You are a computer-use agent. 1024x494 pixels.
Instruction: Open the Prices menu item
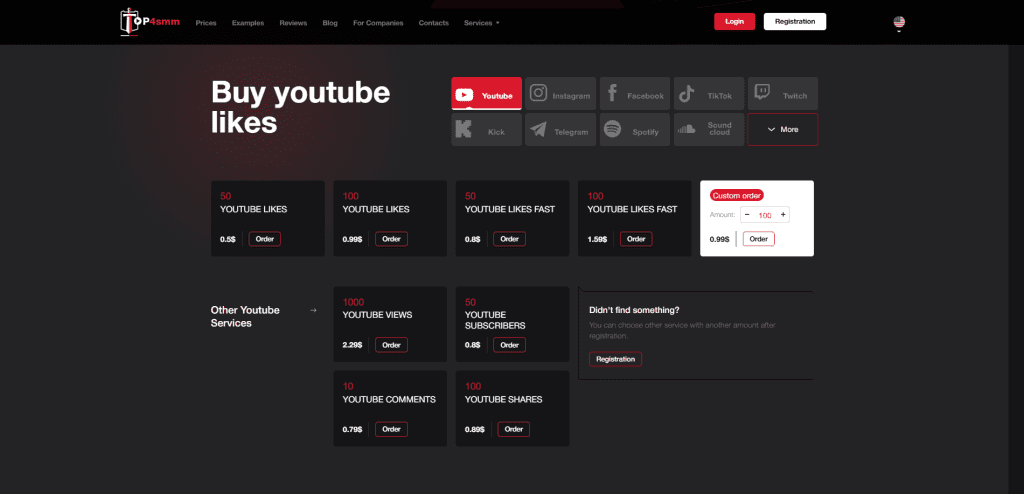point(206,23)
